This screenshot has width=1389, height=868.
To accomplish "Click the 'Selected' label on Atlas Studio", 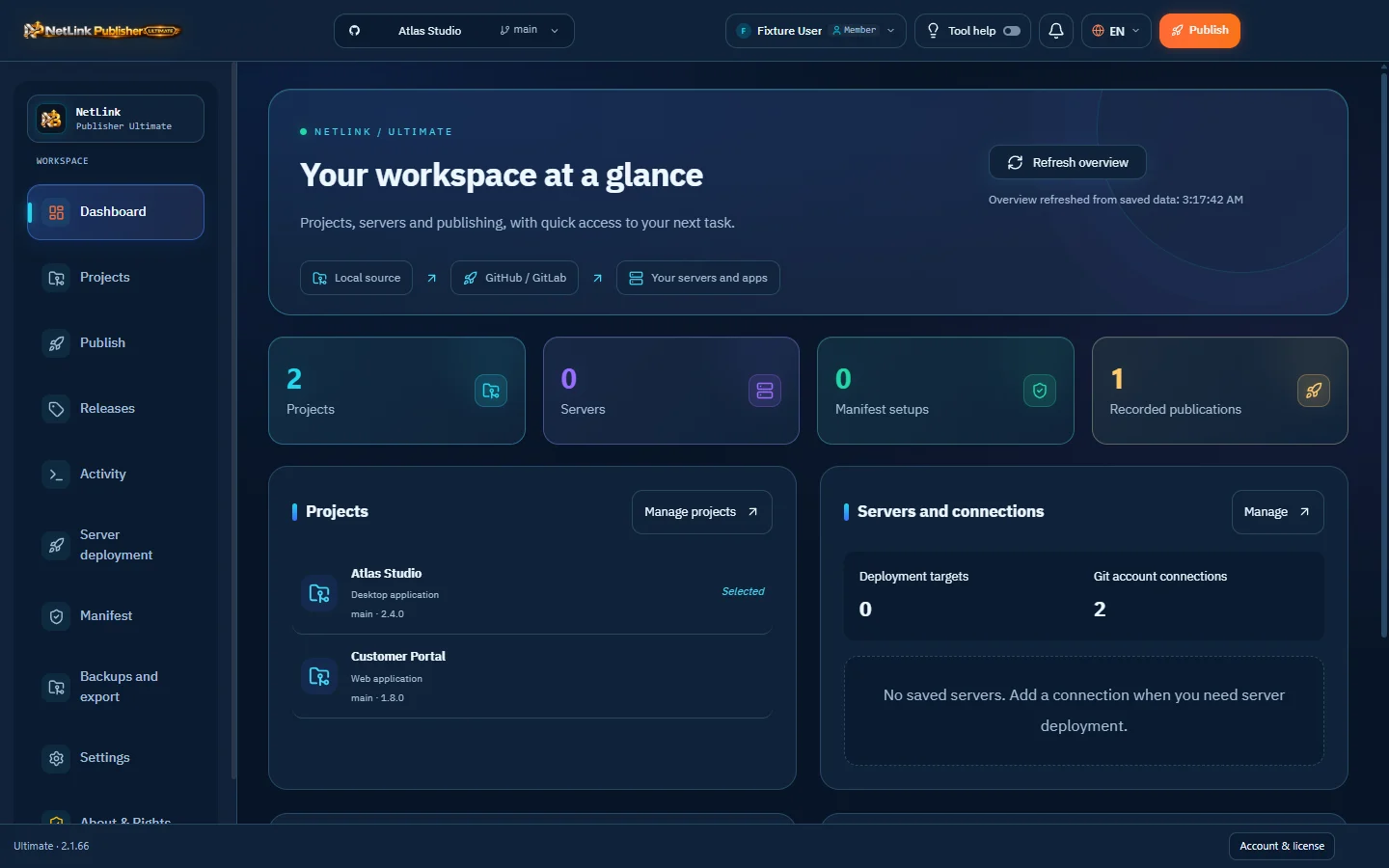I will tap(743, 591).
